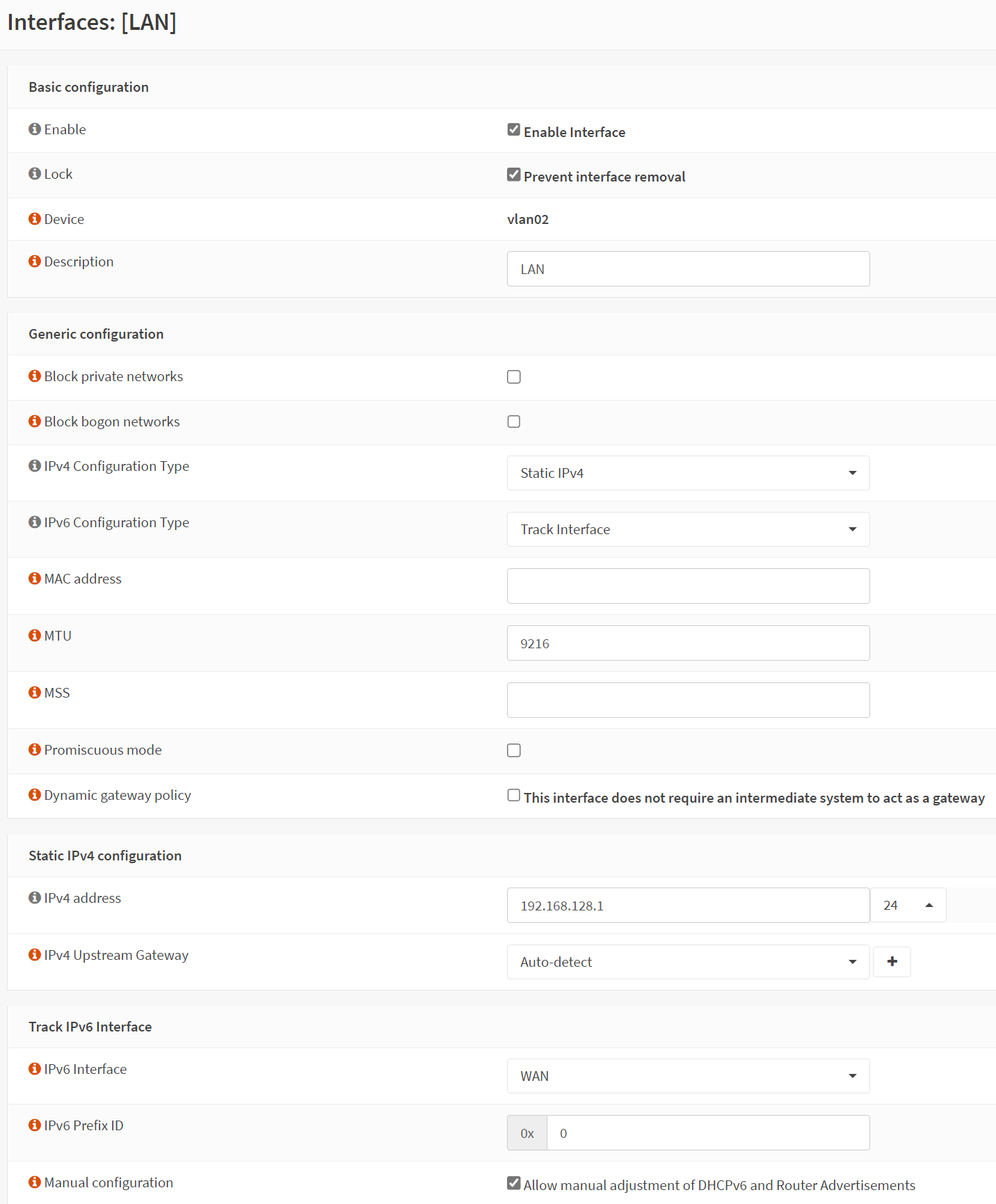This screenshot has height=1204, width=996.
Task: Open help icon for Block bogon networks
Action: (35, 422)
